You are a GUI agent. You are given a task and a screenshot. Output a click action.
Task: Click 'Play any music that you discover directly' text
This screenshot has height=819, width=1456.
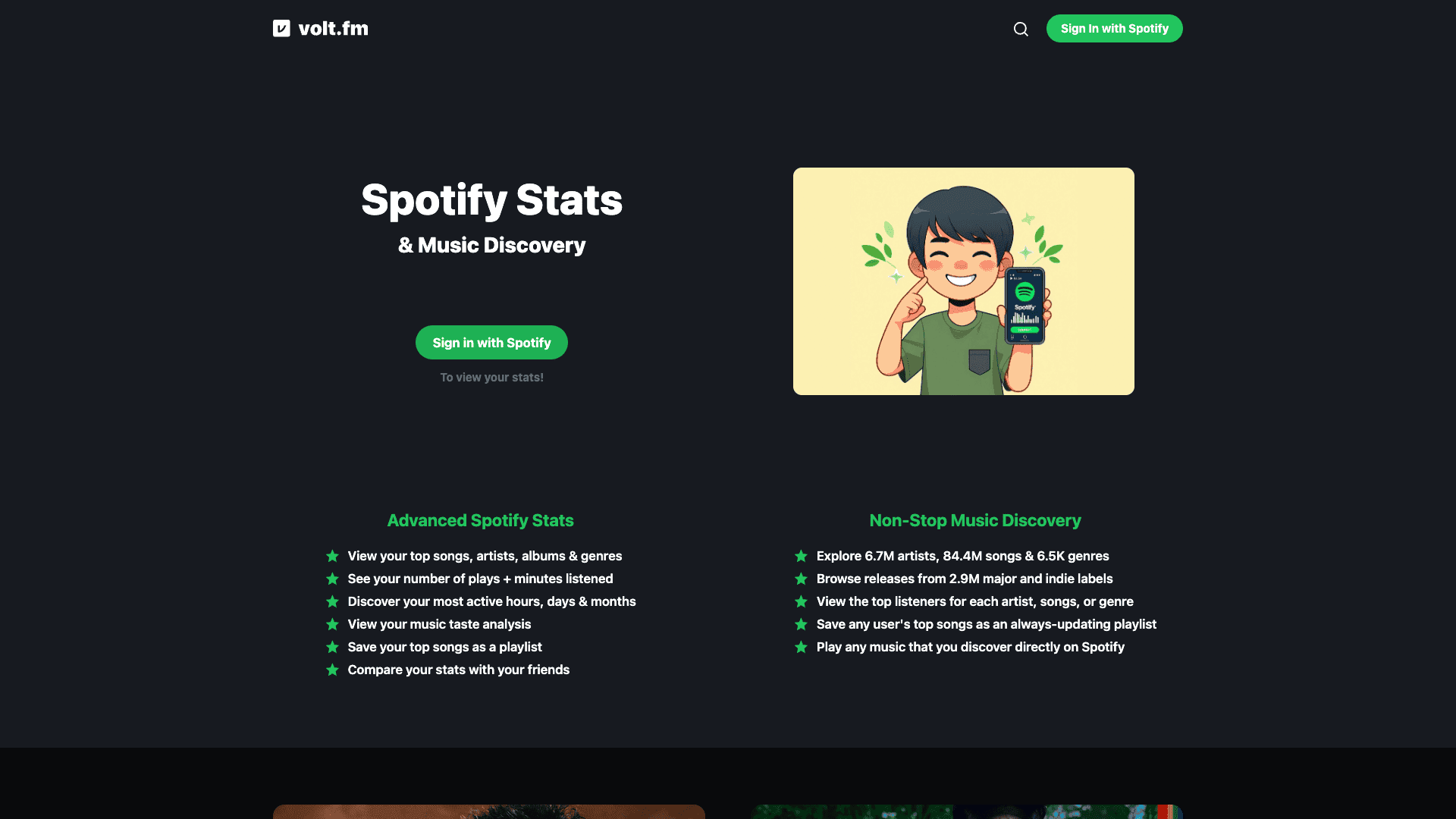[970, 647]
